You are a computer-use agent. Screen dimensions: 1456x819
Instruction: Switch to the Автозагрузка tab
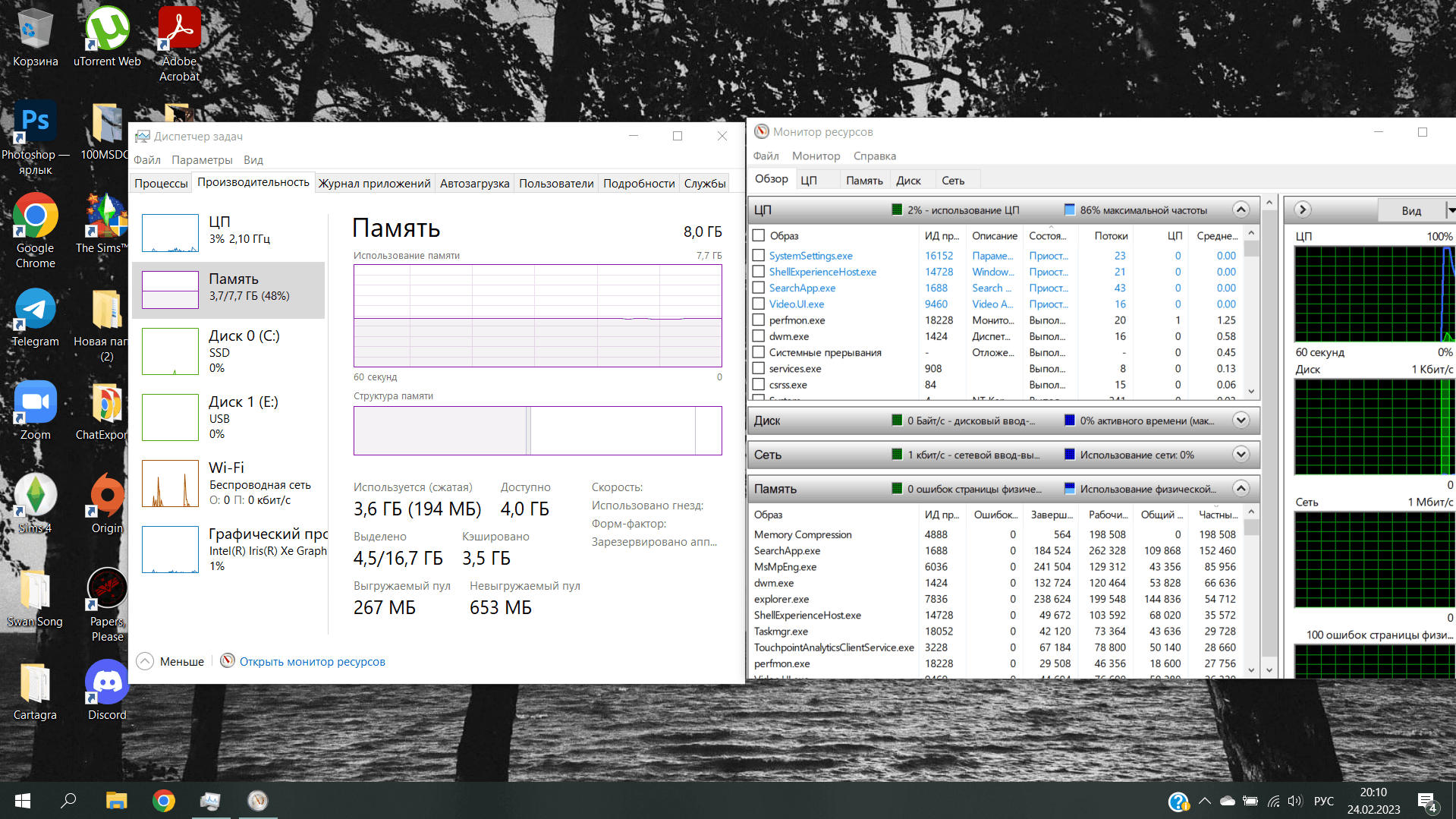tap(474, 183)
